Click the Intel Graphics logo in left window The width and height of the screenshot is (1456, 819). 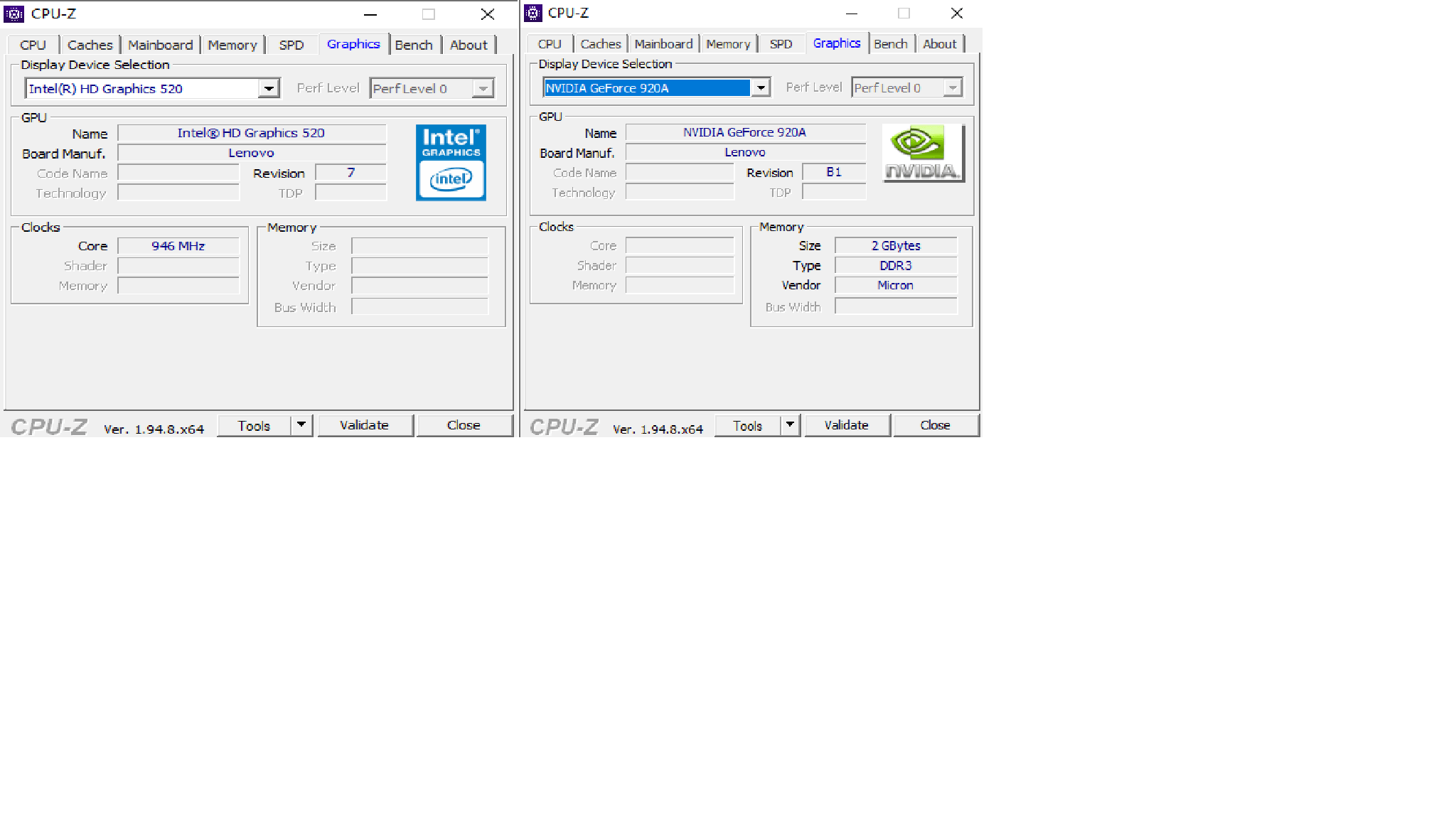451,163
